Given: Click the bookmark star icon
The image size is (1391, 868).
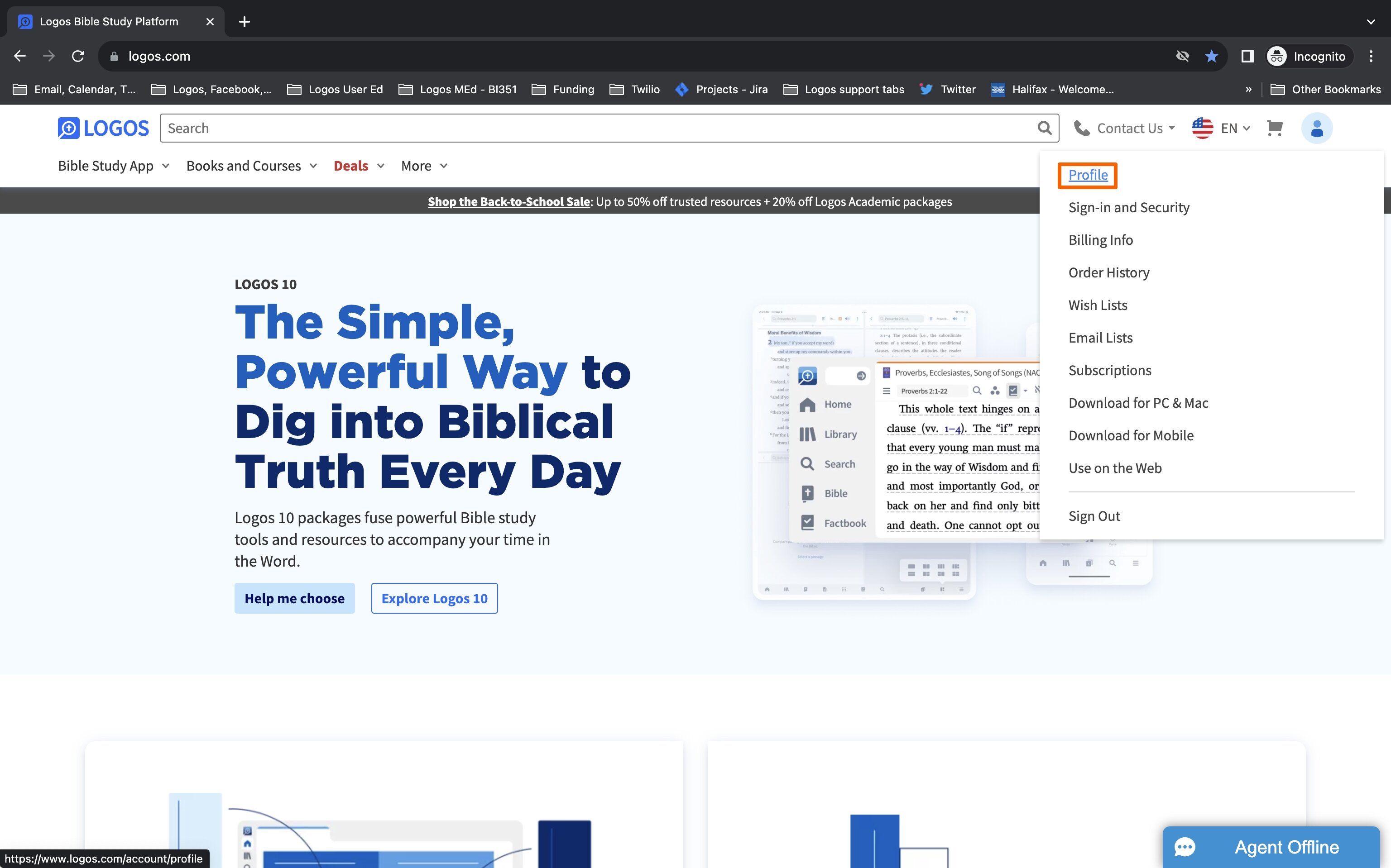Looking at the screenshot, I should pos(1211,56).
